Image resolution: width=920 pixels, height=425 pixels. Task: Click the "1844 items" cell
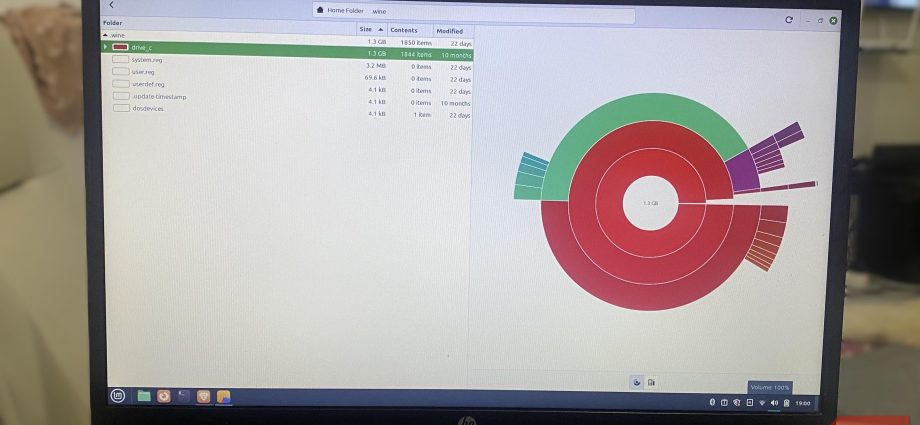416,55
